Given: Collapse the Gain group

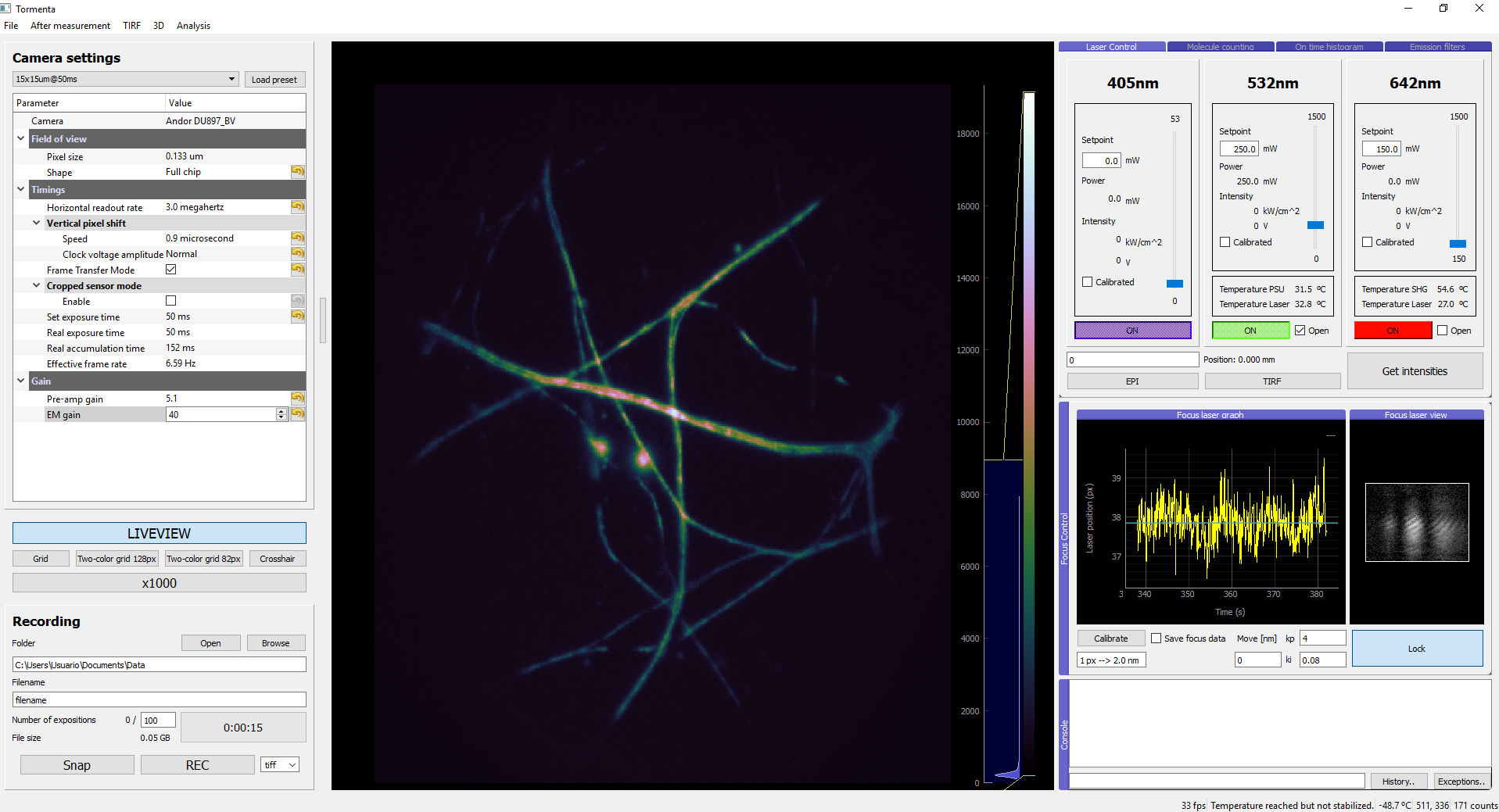Looking at the screenshot, I should click(x=21, y=381).
